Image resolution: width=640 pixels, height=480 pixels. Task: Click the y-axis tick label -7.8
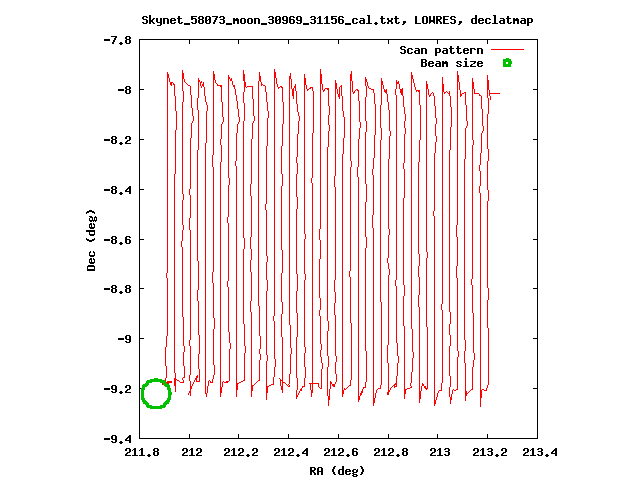[118, 40]
